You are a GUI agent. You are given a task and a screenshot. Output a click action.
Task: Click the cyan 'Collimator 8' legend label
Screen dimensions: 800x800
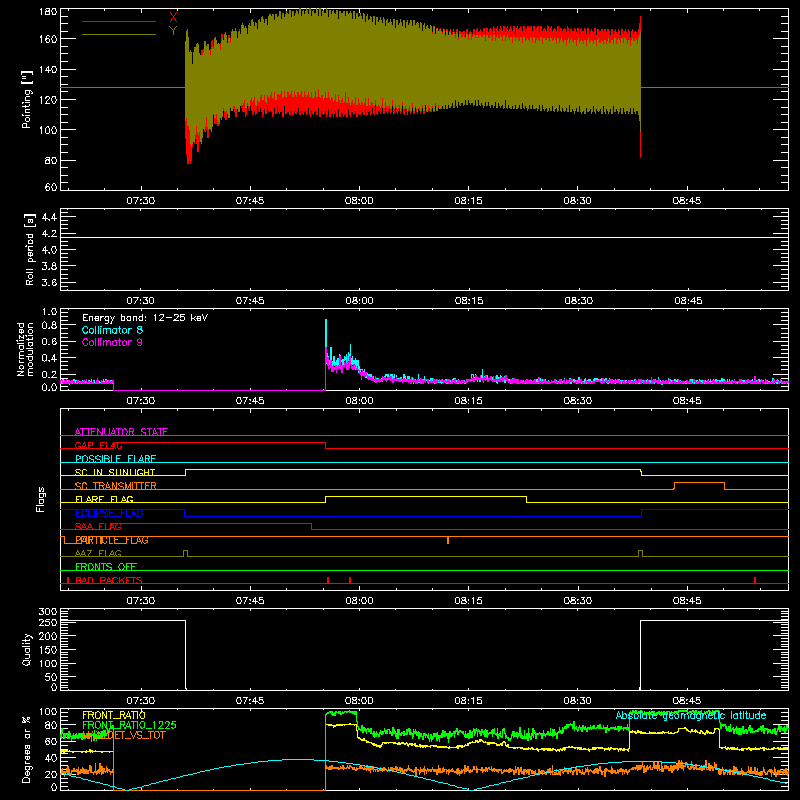[x=112, y=330]
